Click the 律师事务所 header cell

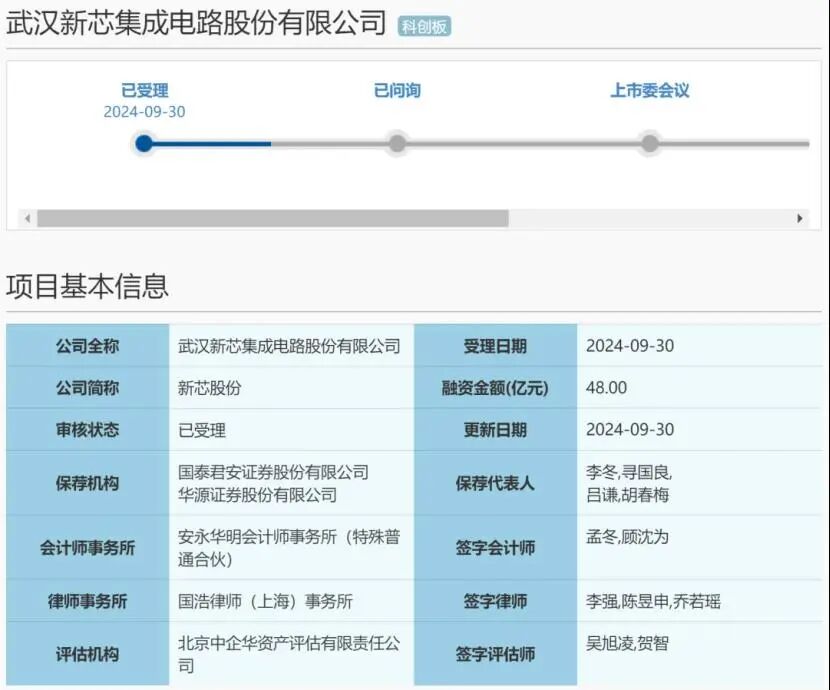tap(87, 601)
